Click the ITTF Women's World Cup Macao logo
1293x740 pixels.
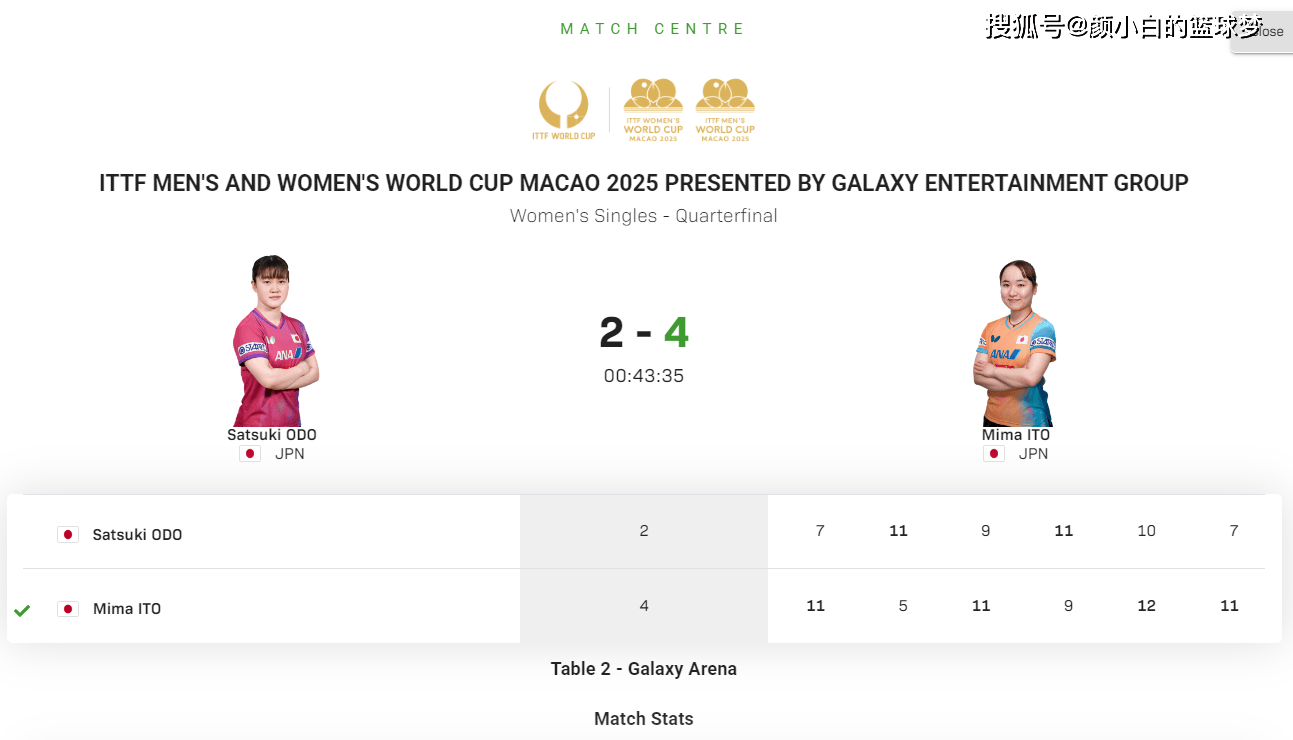pyautogui.click(x=653, y=110)
